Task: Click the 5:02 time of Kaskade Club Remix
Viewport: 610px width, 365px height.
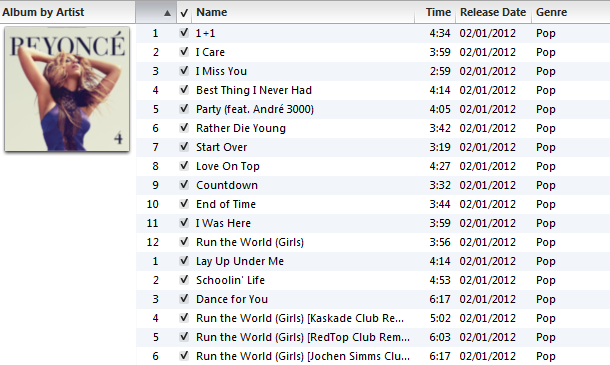Action: (440, 318)
